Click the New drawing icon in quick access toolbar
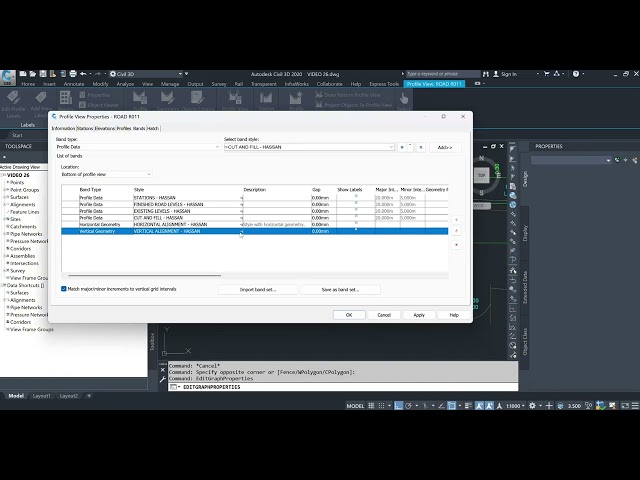The height and width of the screenshot is (480, 640). pyautogui.click(x=23, y=74)
